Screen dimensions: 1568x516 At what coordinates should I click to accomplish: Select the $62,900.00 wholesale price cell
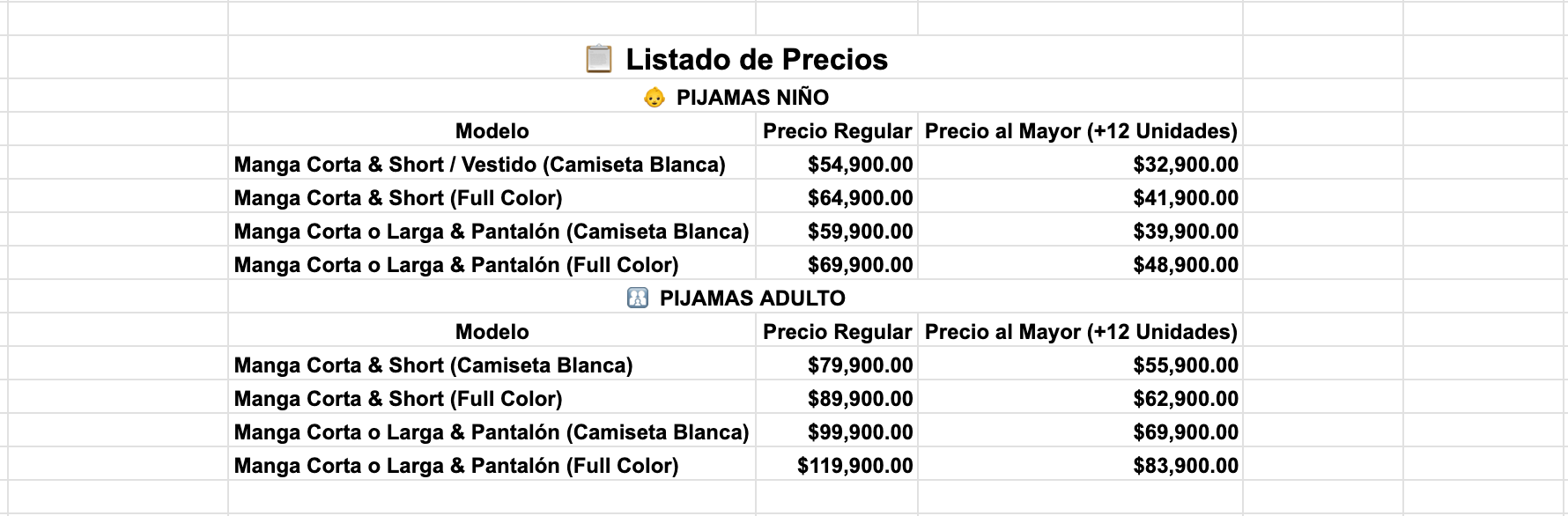[x=1185, y=399]
